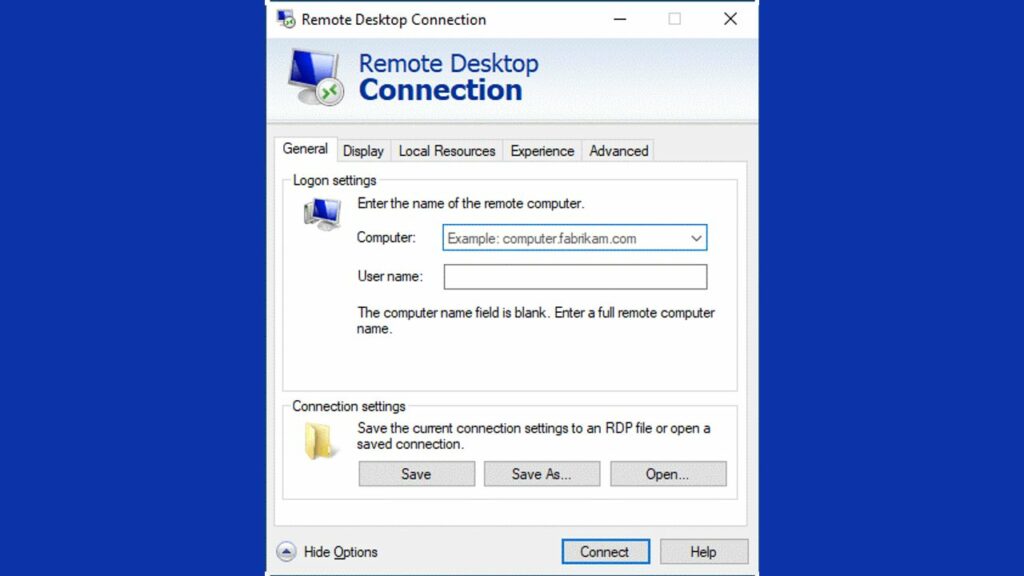Click the 'Computer:' label
Screen dimensions: 1024x576
pyautogui.click(x=386, y=238)
